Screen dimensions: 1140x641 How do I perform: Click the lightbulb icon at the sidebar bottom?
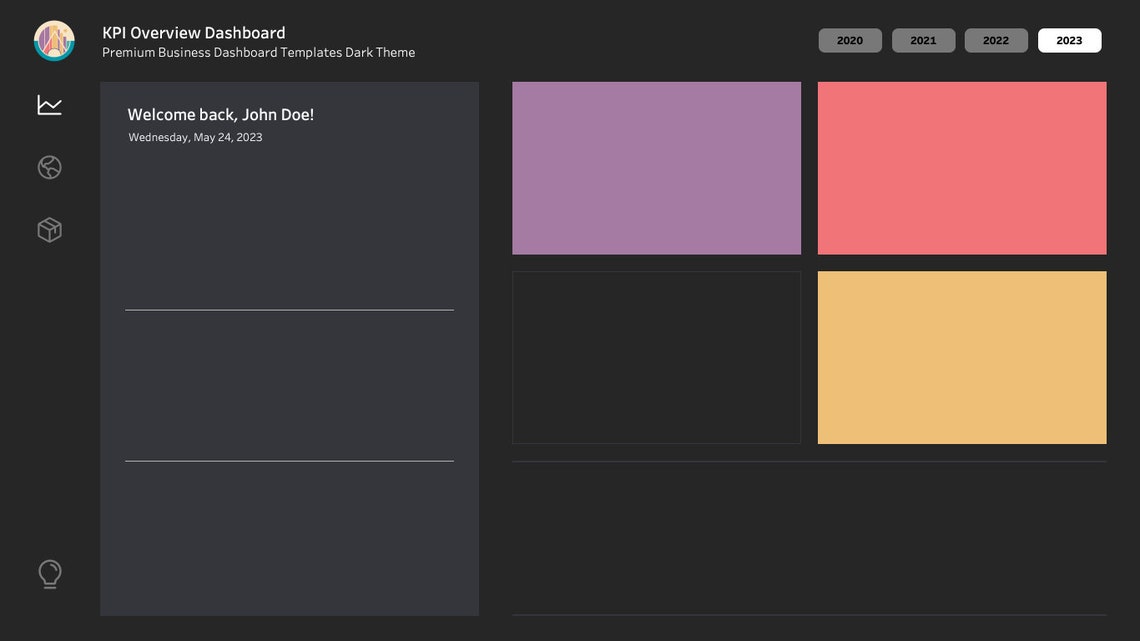pyautogui.click(x=49, y=573)
